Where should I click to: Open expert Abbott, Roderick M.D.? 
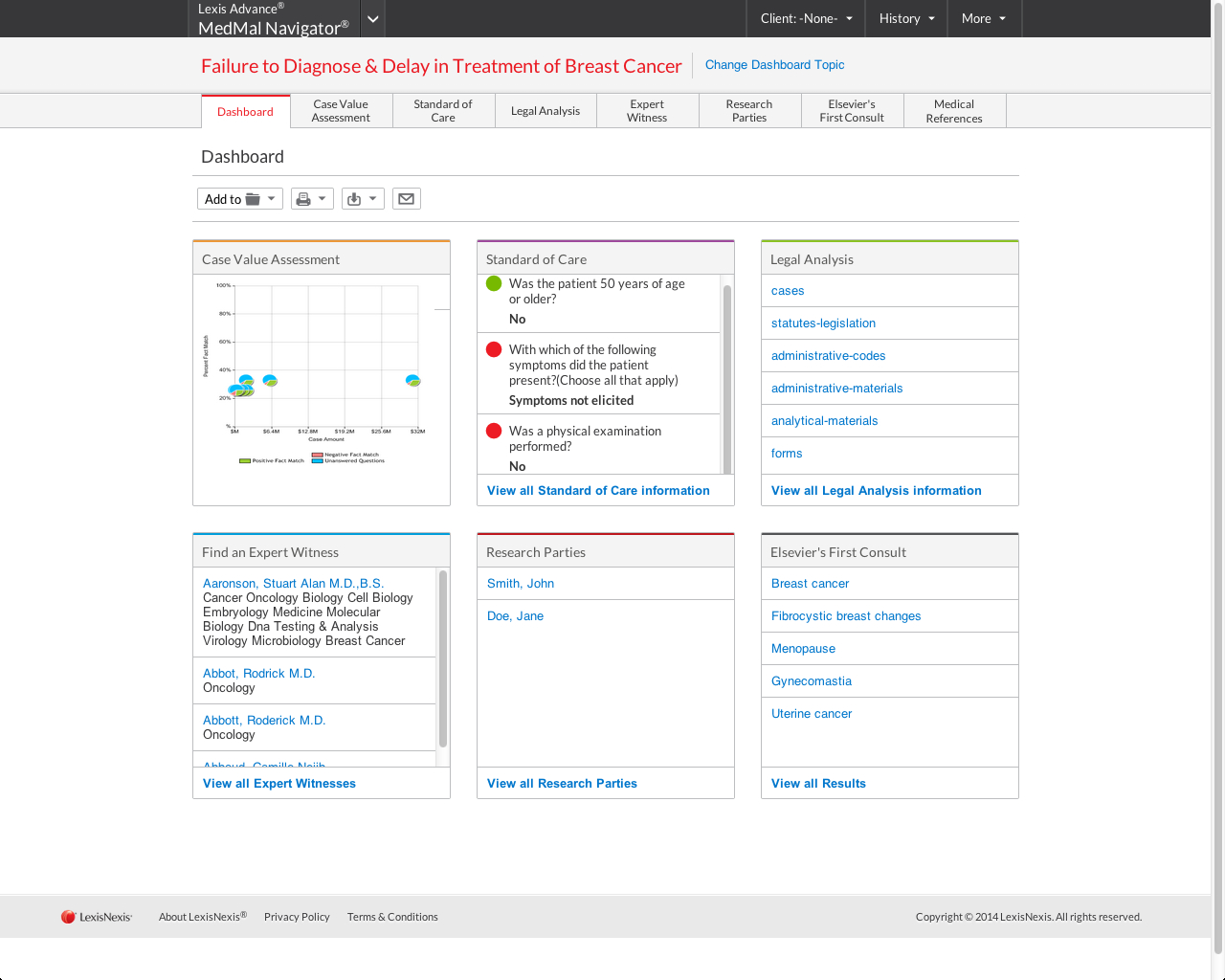click(x=264, y=720)
